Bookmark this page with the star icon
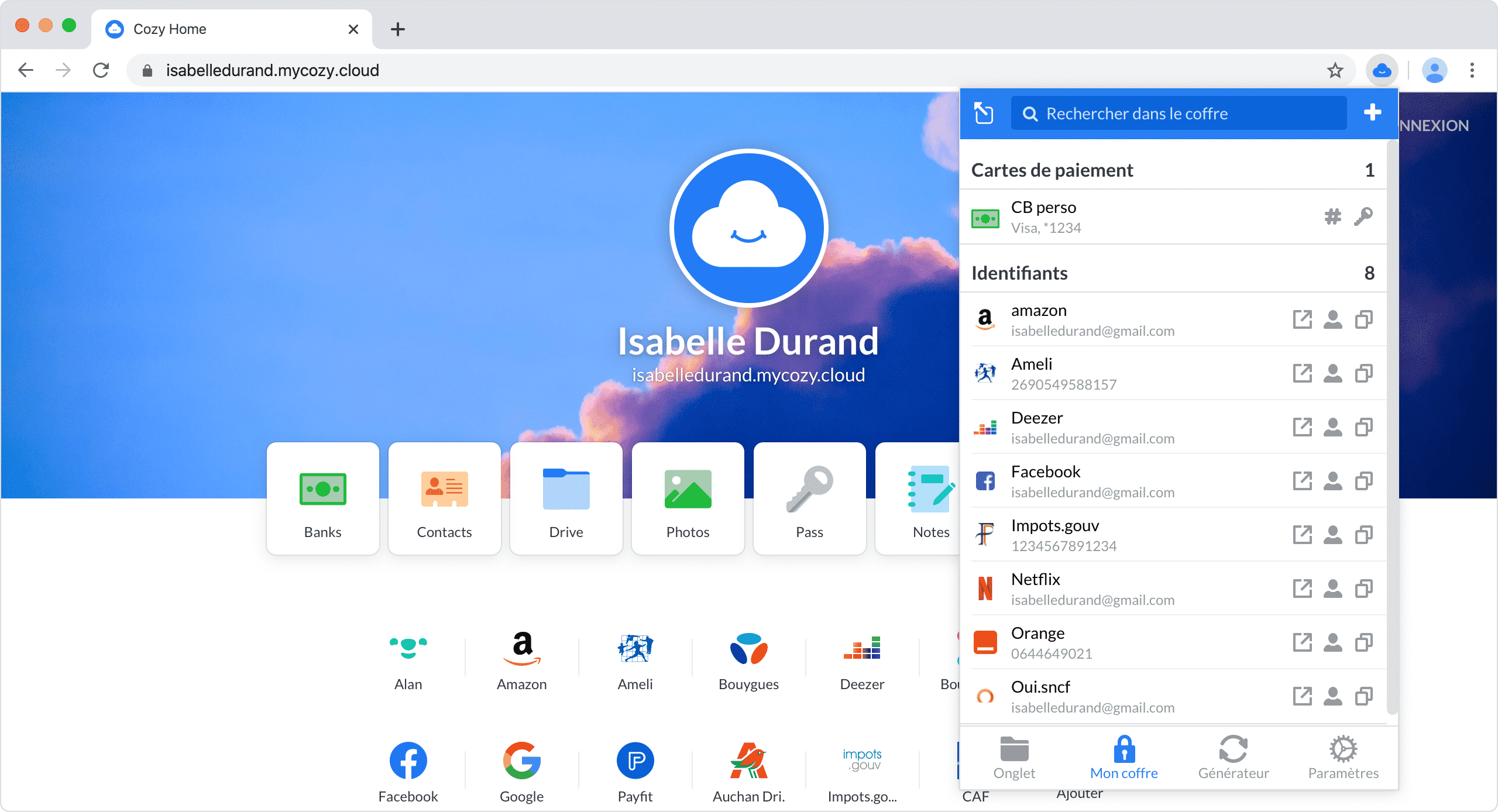Screen dimensions: 1498x812 (x=1335, y=71)
